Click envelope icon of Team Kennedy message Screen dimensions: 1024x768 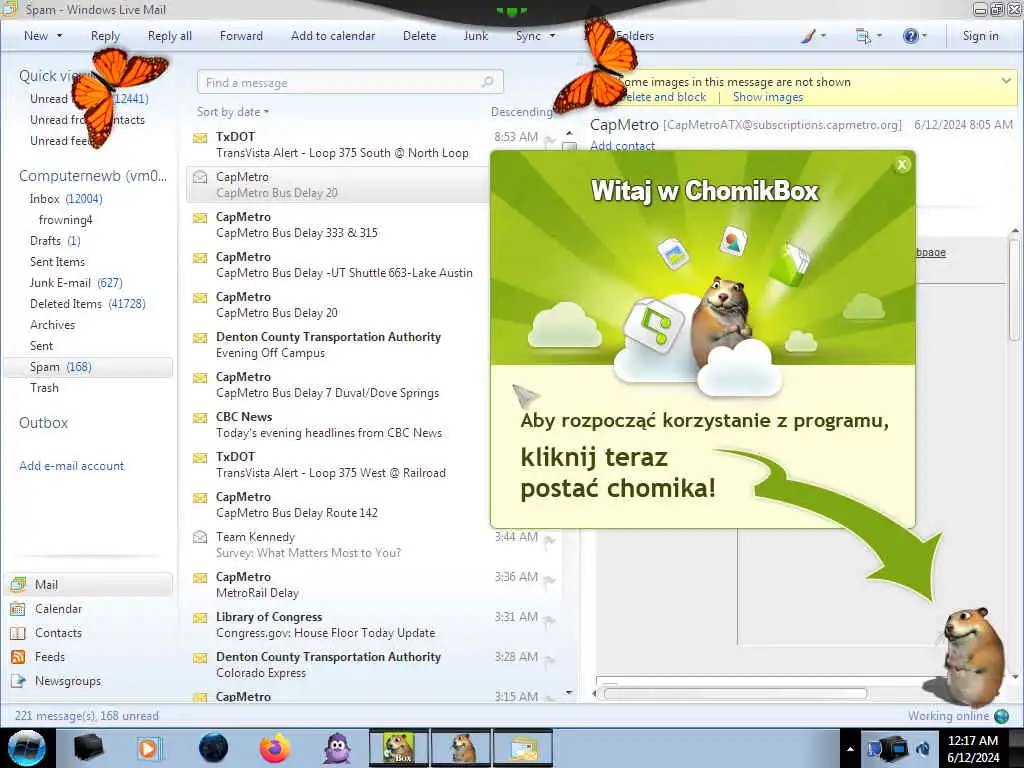click(x=200, y=537)
